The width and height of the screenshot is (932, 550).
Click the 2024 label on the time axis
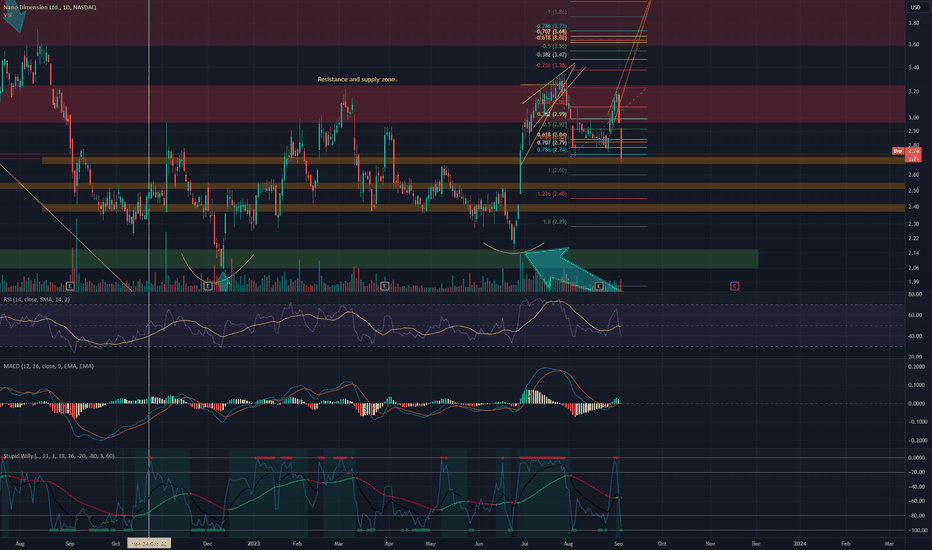[800, 543]
